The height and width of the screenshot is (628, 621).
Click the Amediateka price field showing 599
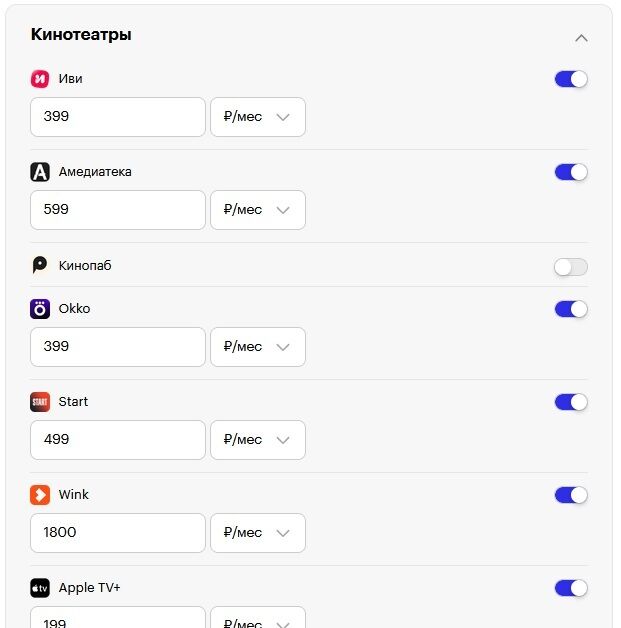tap(118, 210)
